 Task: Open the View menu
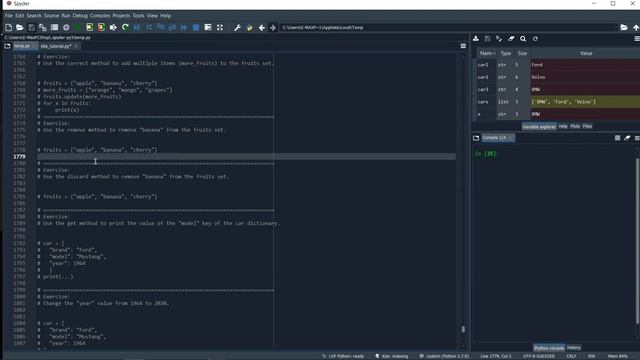[152, 16]
